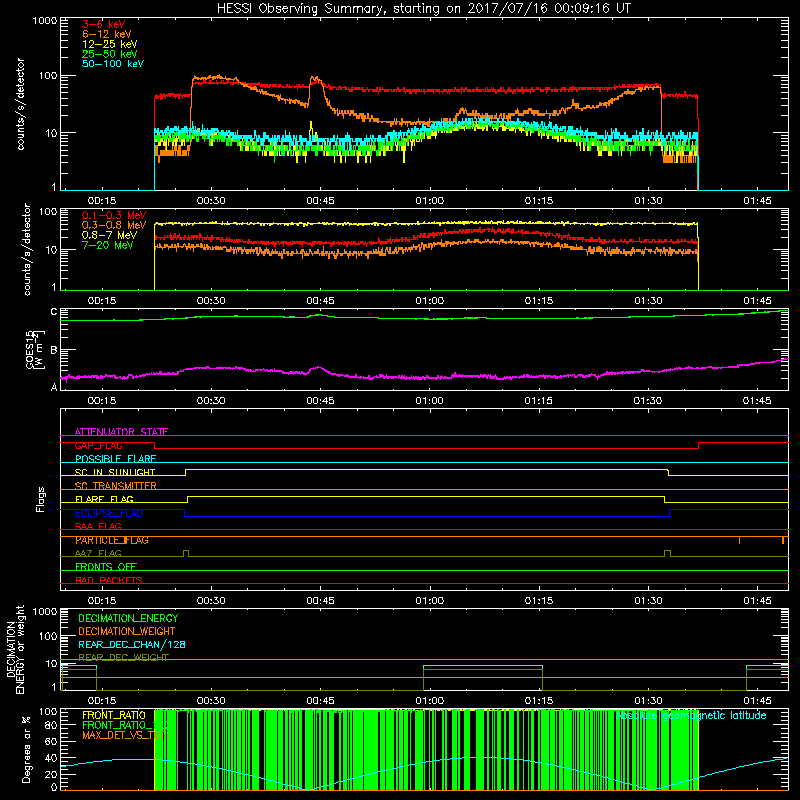The height and width of the screenshot is (800, 800).
Task: Select the 00:45 tick below the keV panel
Action: click(x=320, y=201)
